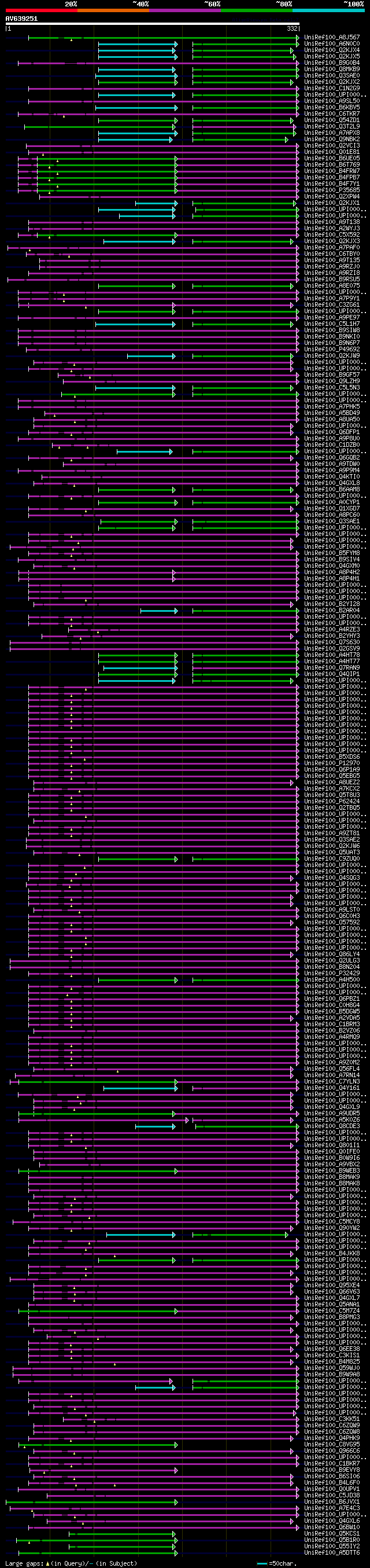Select the UniRef100_C5X592 label
The image size is (370, 1568).
[x=332, y=235]
